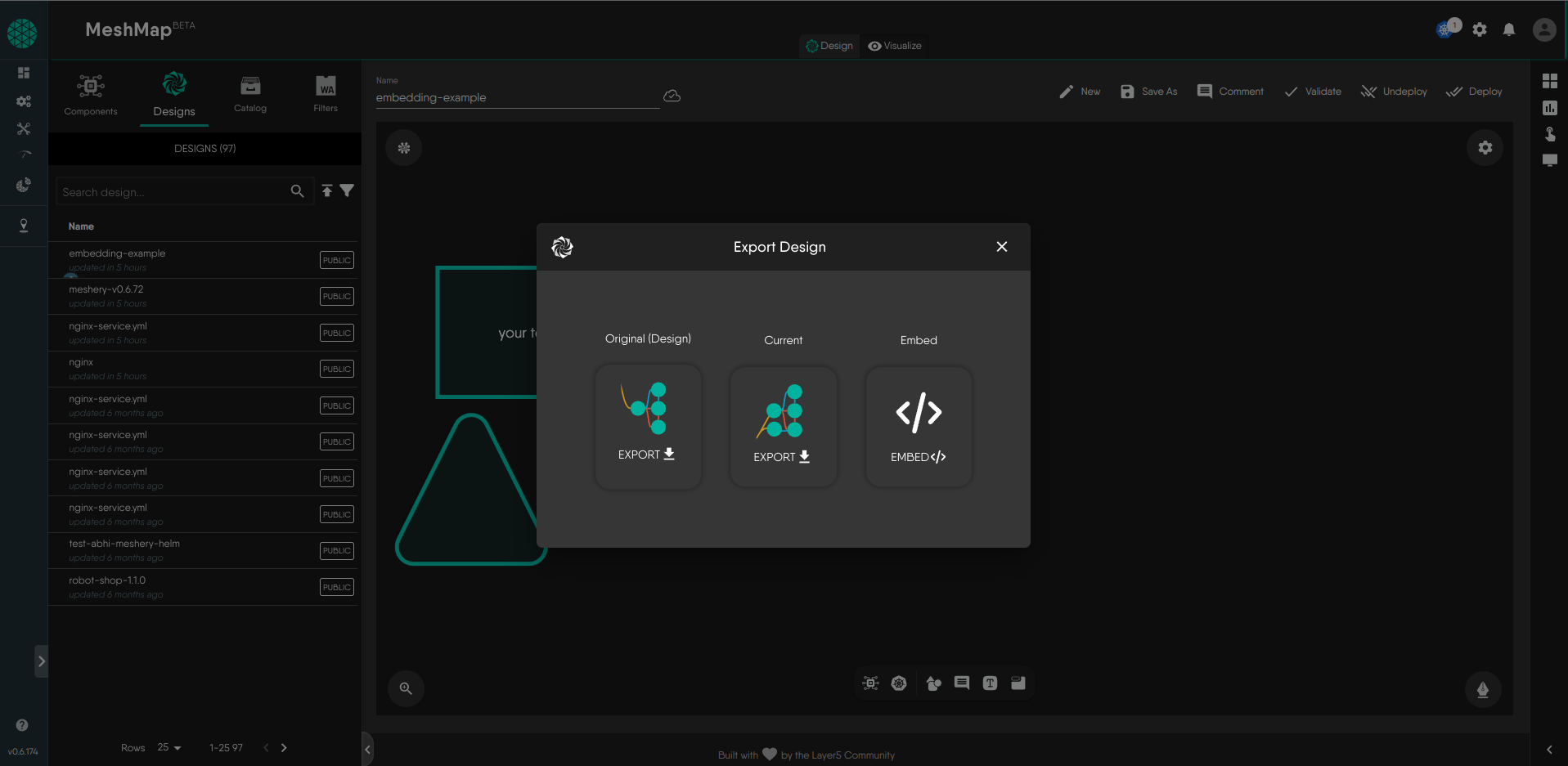Screen dimensions: 1568x766
Task: Switch to Visualize mode
Action: [895, 46]
